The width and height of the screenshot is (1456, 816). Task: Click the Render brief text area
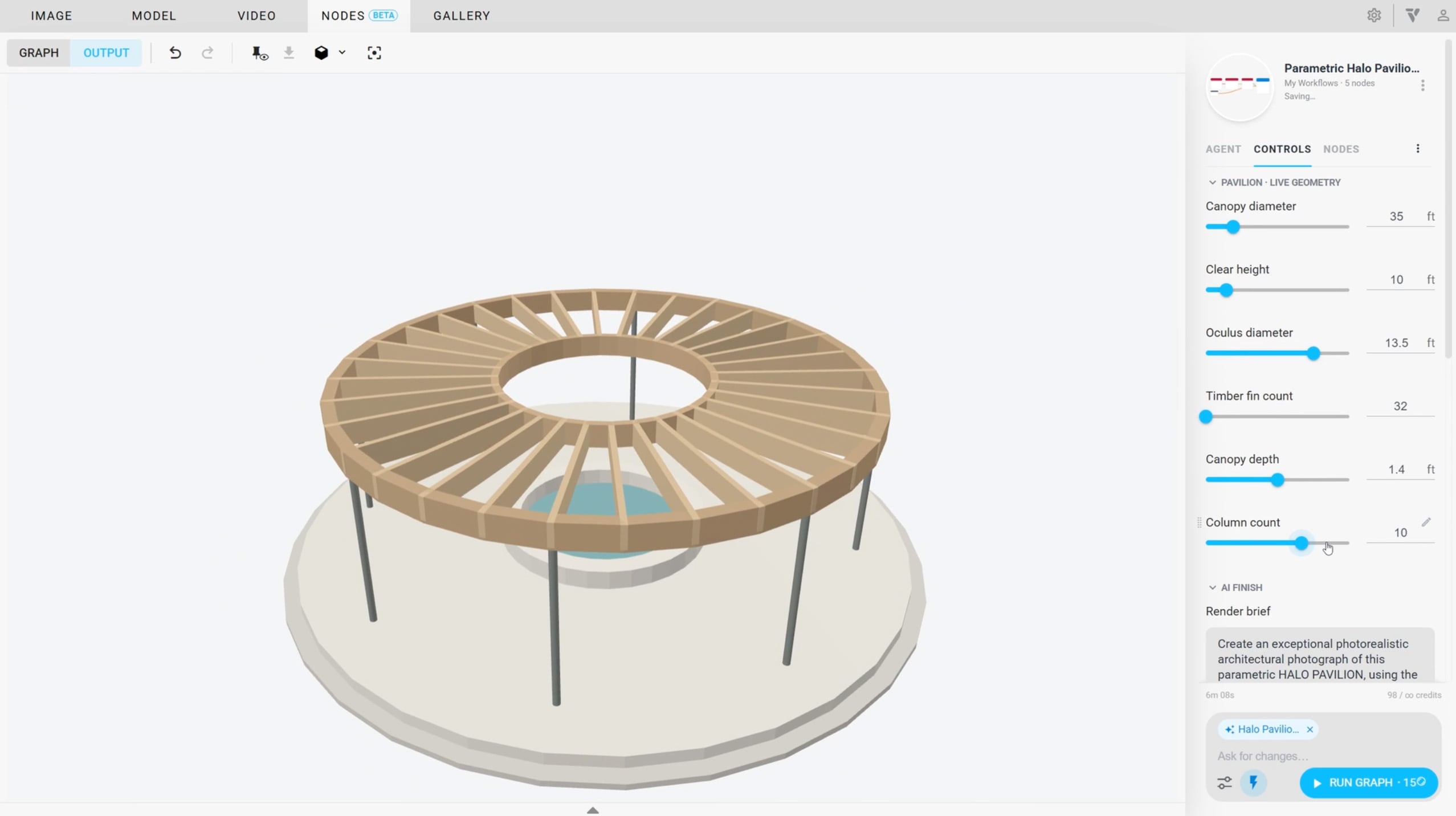[1320, 655]
